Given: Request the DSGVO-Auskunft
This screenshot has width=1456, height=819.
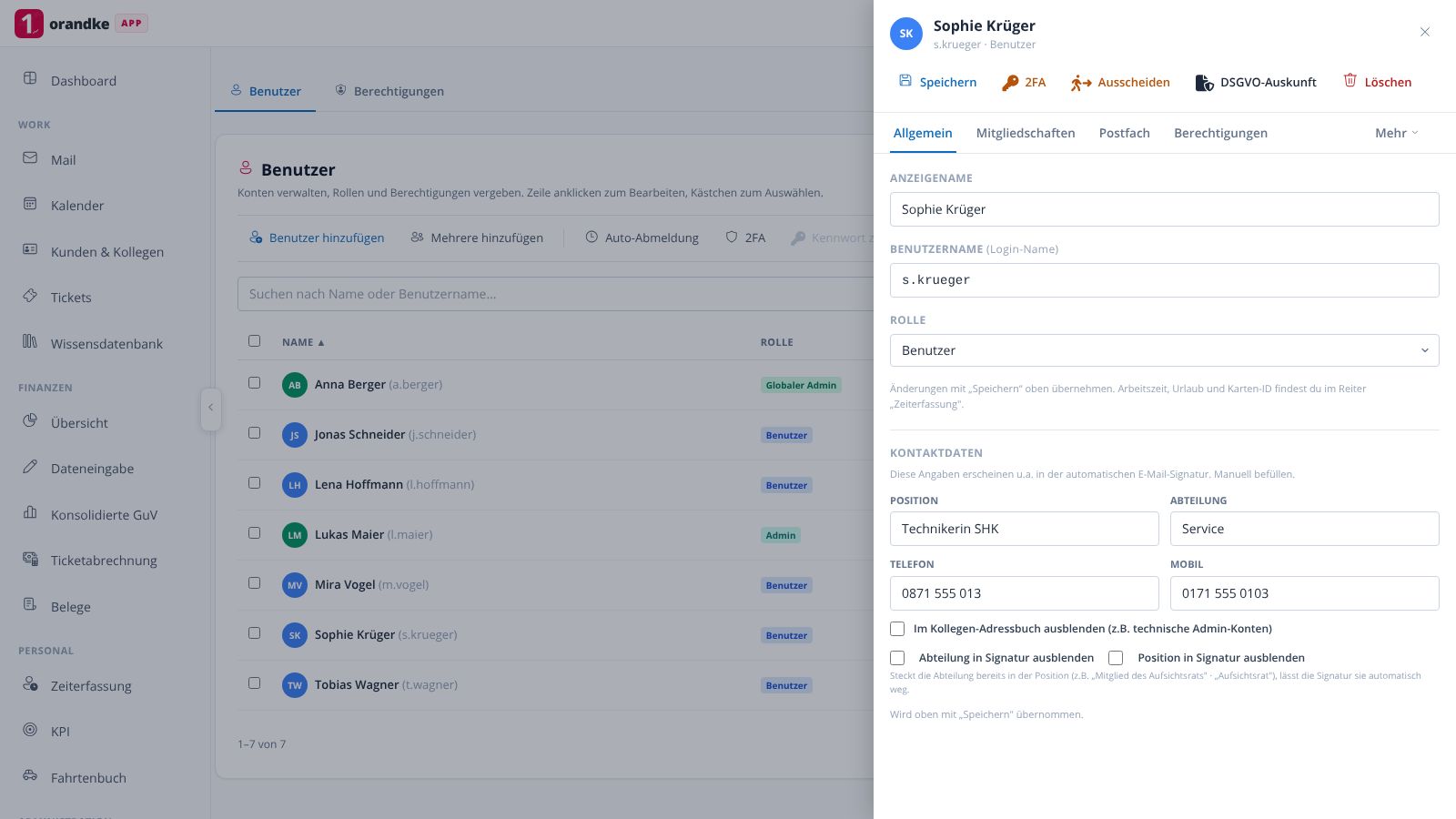Looking at the screenshot, I should point(1256,82).
